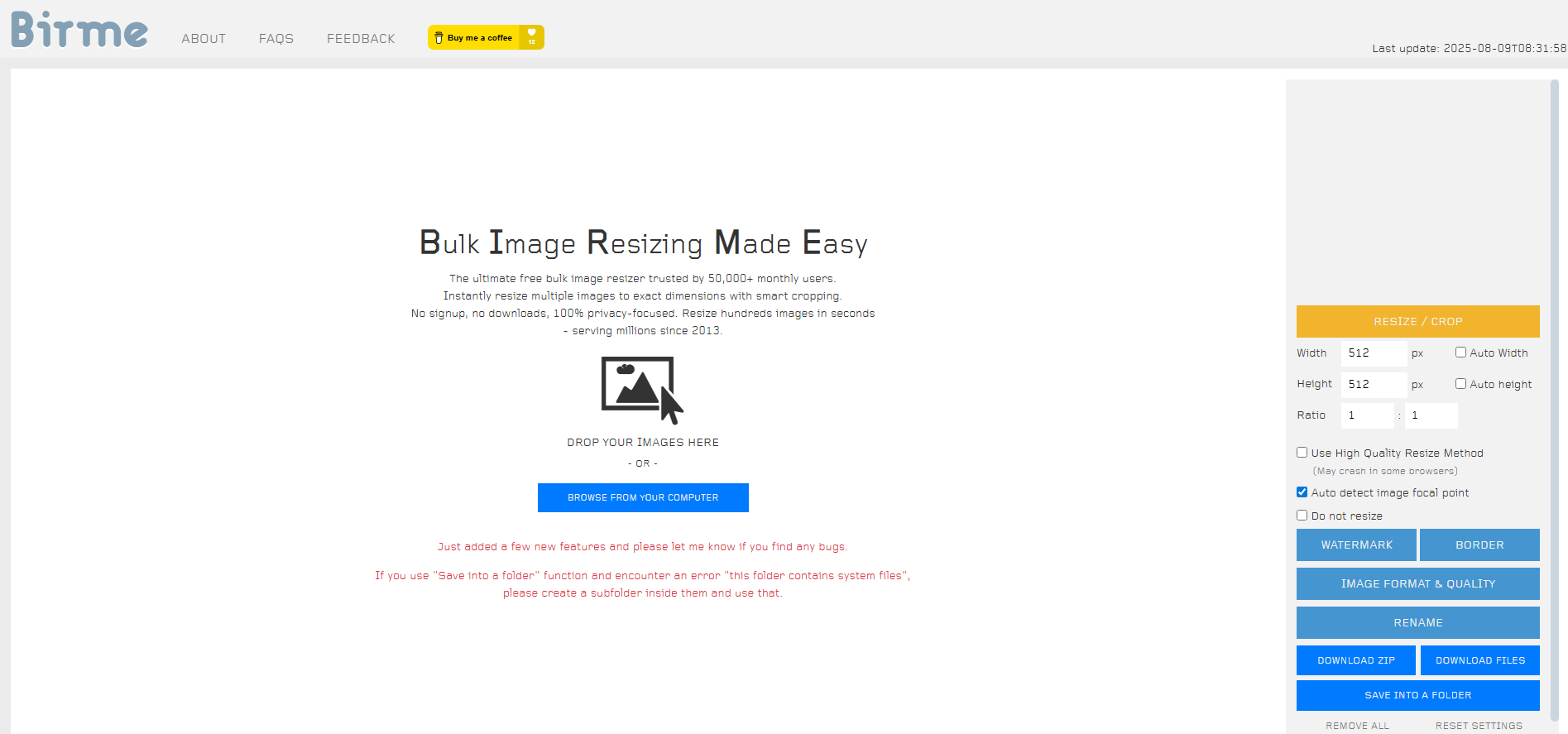Click Buy me a coffee button
1568x734 pixels.
486,37
